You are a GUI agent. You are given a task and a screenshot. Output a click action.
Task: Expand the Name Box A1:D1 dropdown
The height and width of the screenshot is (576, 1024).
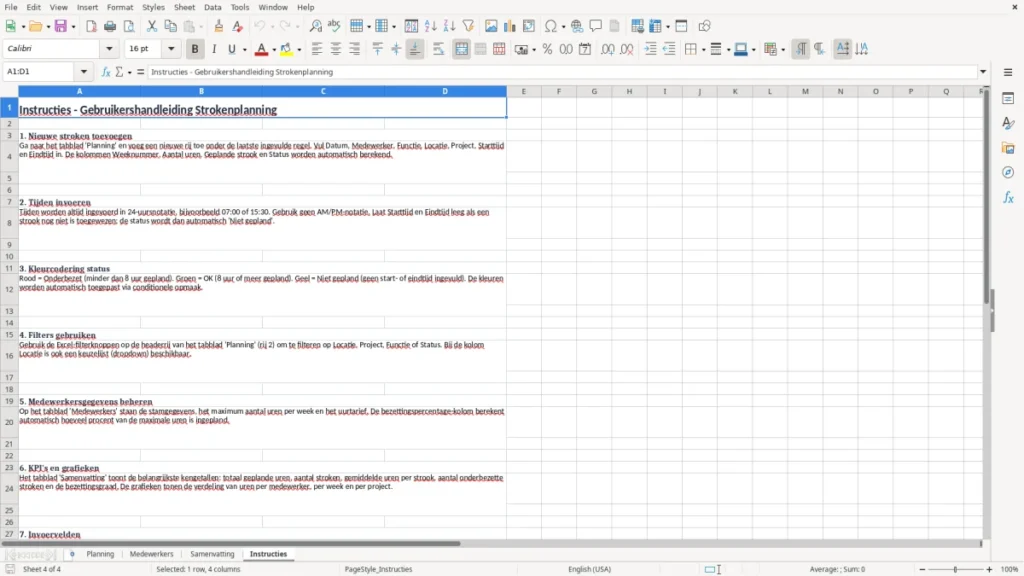click(x=84, y=72)
